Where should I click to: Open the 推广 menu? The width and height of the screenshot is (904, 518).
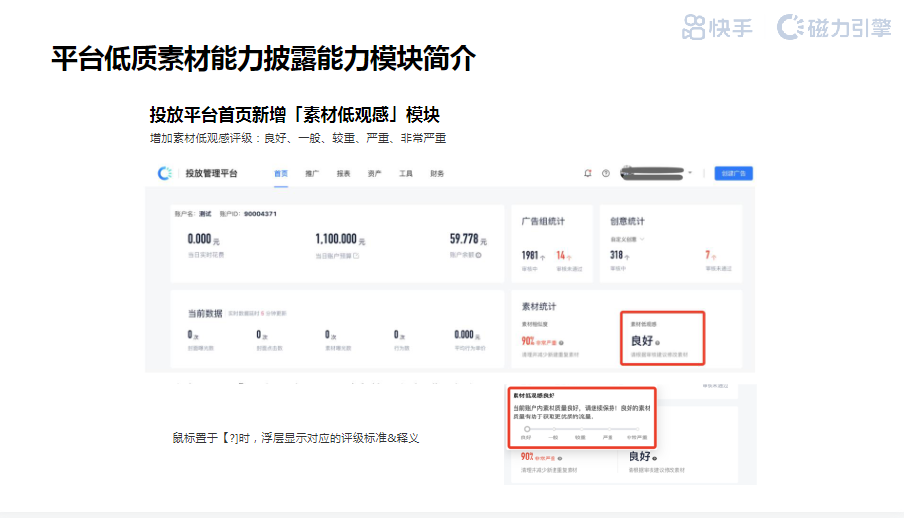312,174
